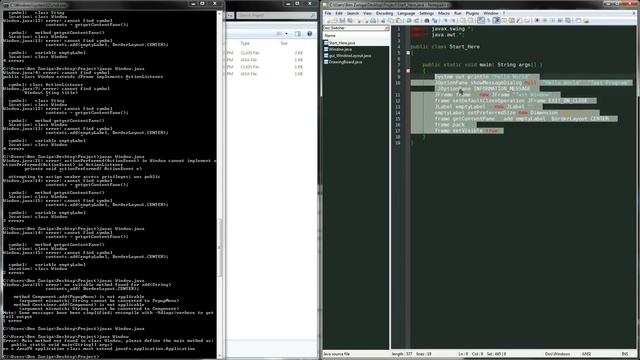Toggle Show All Characters in toolbar
This screenshot has width=640, height=360.
(x=488, y=20)
